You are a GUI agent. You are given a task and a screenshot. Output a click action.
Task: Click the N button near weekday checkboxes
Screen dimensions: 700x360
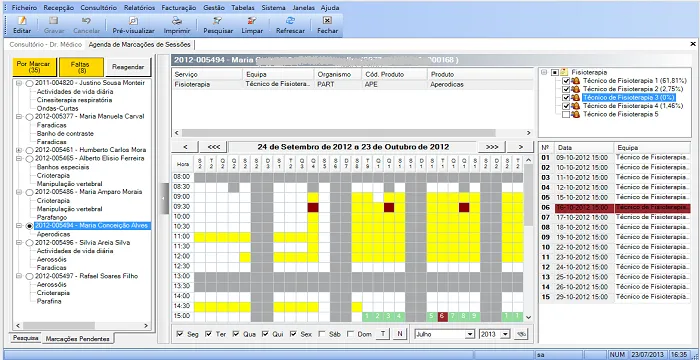pos(400,334)
